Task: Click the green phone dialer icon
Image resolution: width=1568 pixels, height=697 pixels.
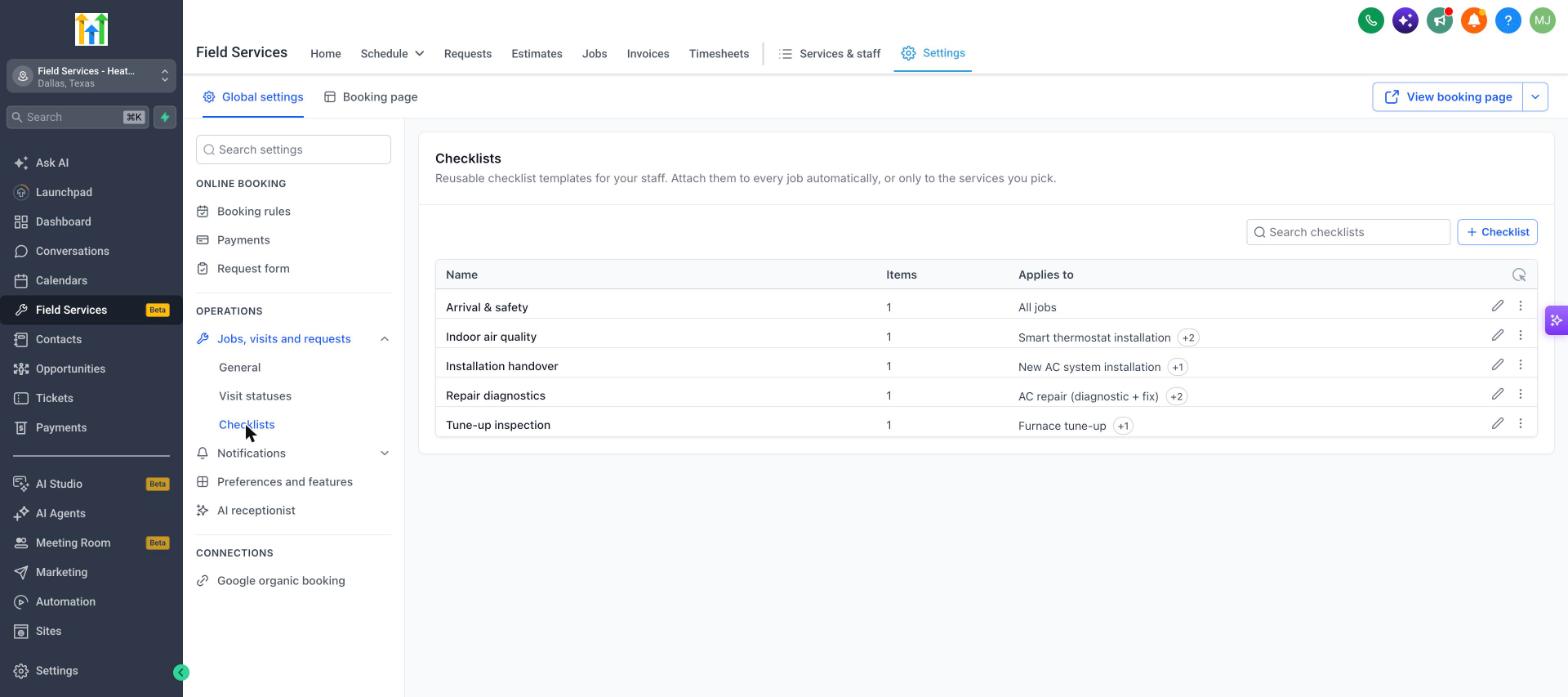Action: (1371, 20)
